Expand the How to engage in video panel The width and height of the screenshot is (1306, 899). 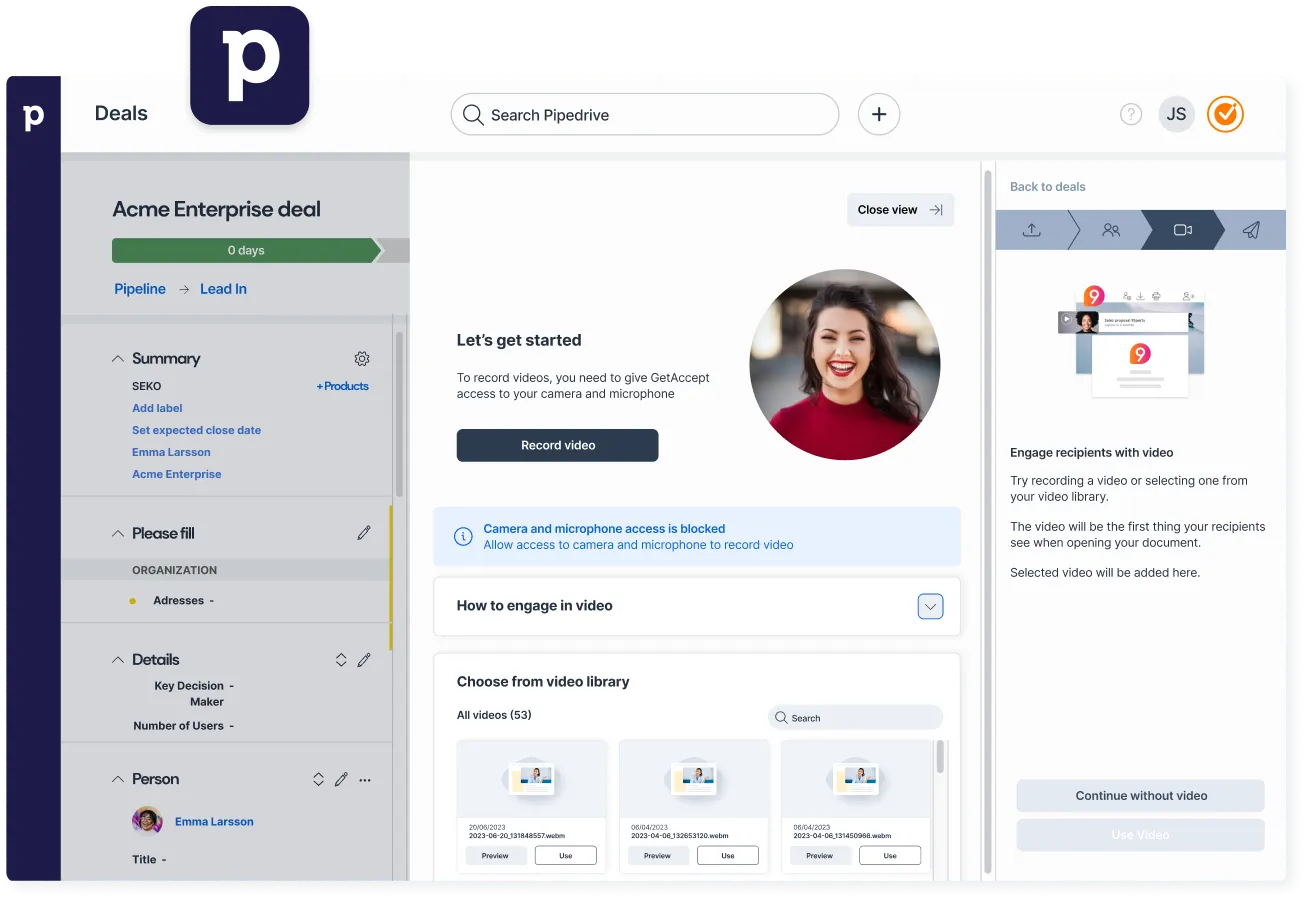(930, 606)
